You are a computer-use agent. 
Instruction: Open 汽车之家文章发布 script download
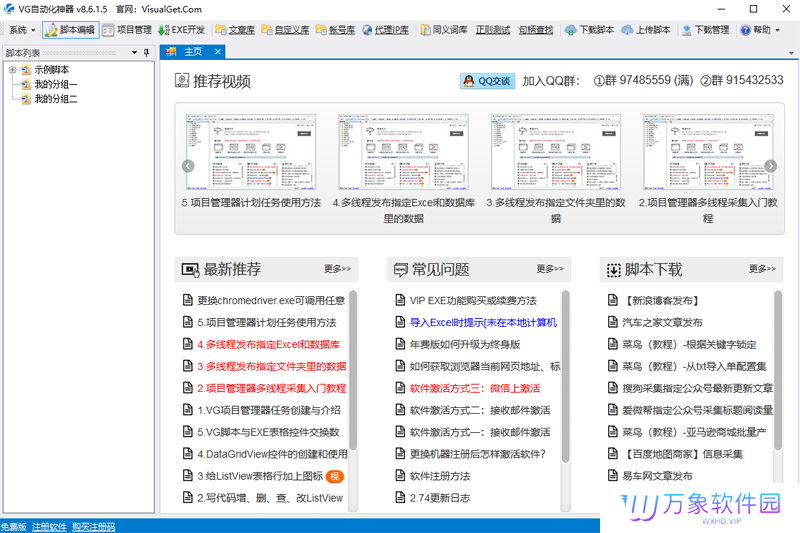(662, 323)
